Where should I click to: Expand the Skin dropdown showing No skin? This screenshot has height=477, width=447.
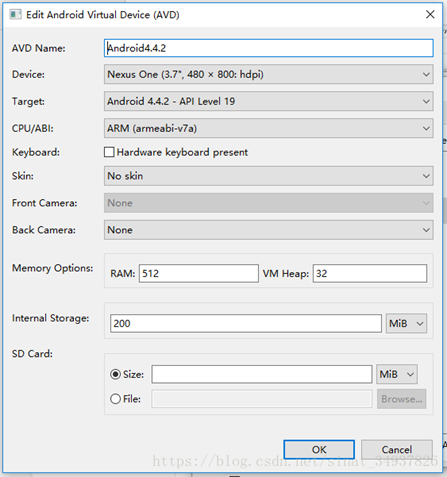click(268, 176)
